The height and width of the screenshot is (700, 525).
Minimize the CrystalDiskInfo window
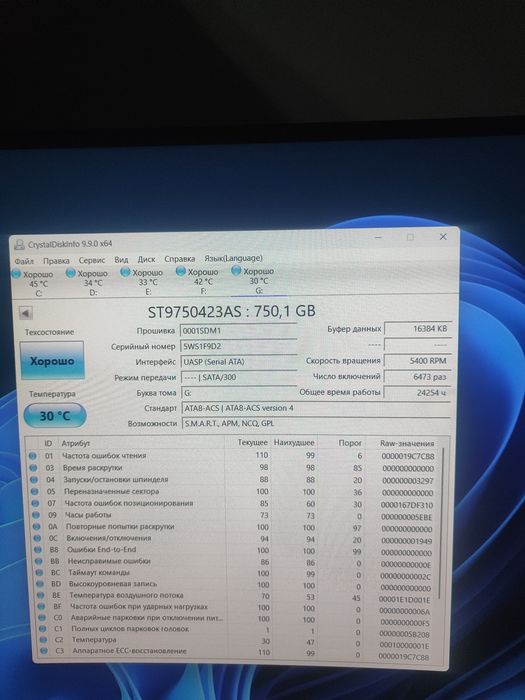point(379,237)
